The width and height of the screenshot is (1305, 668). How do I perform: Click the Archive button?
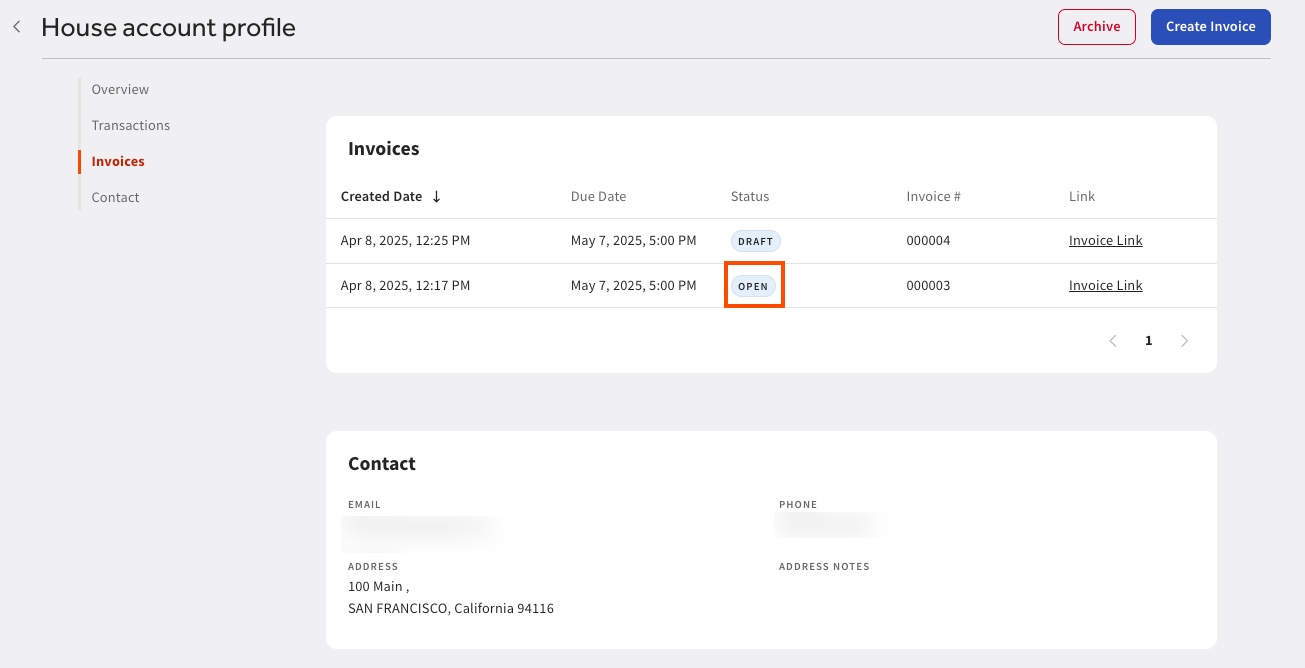point(1096,27)
